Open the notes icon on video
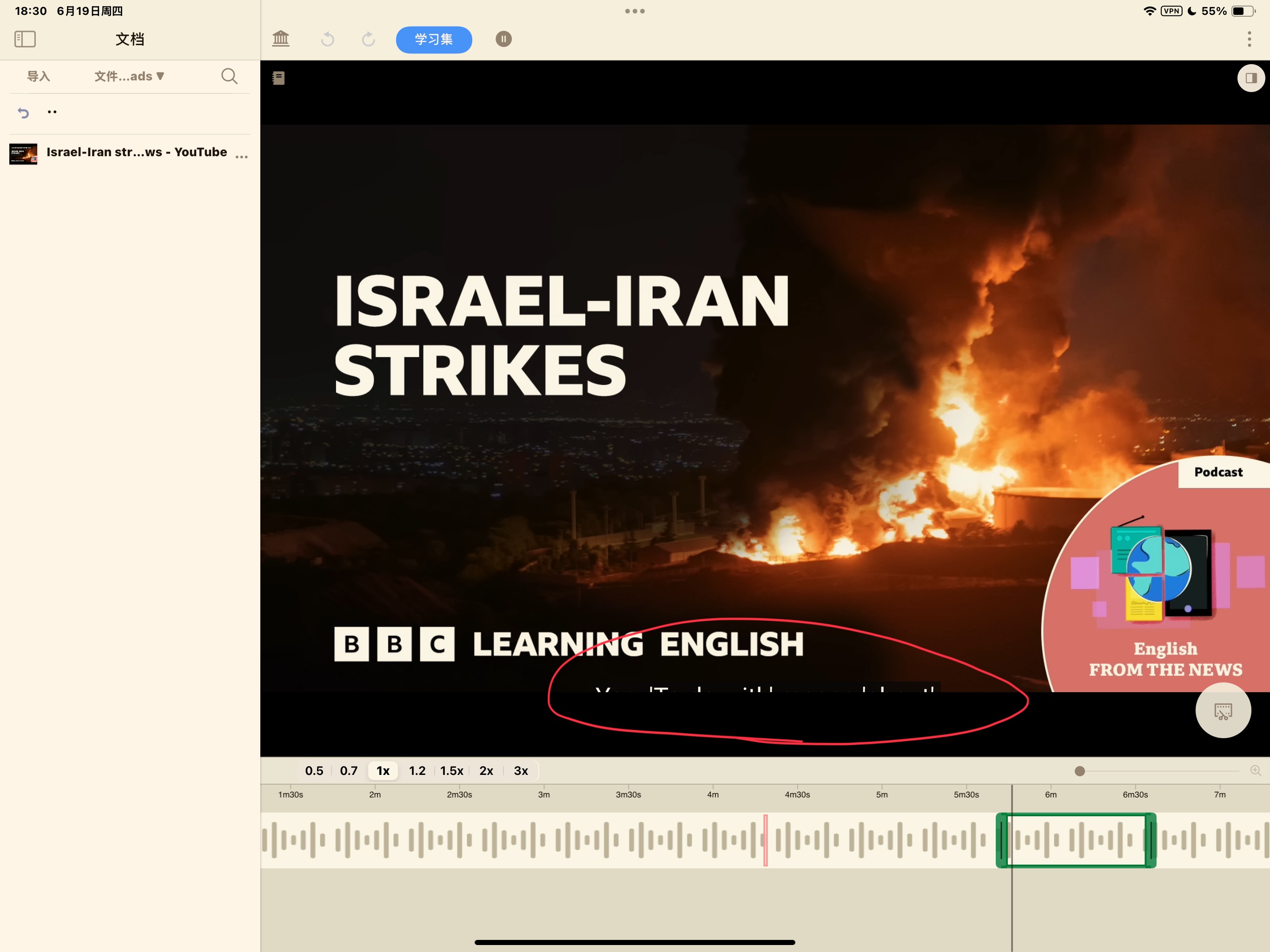This screenshot has width=1270, height=952. click(278, 78)
